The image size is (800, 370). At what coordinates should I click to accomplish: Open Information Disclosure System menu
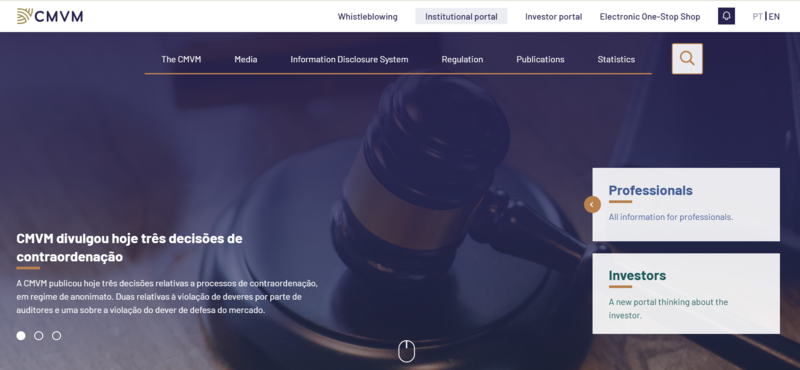349,59
